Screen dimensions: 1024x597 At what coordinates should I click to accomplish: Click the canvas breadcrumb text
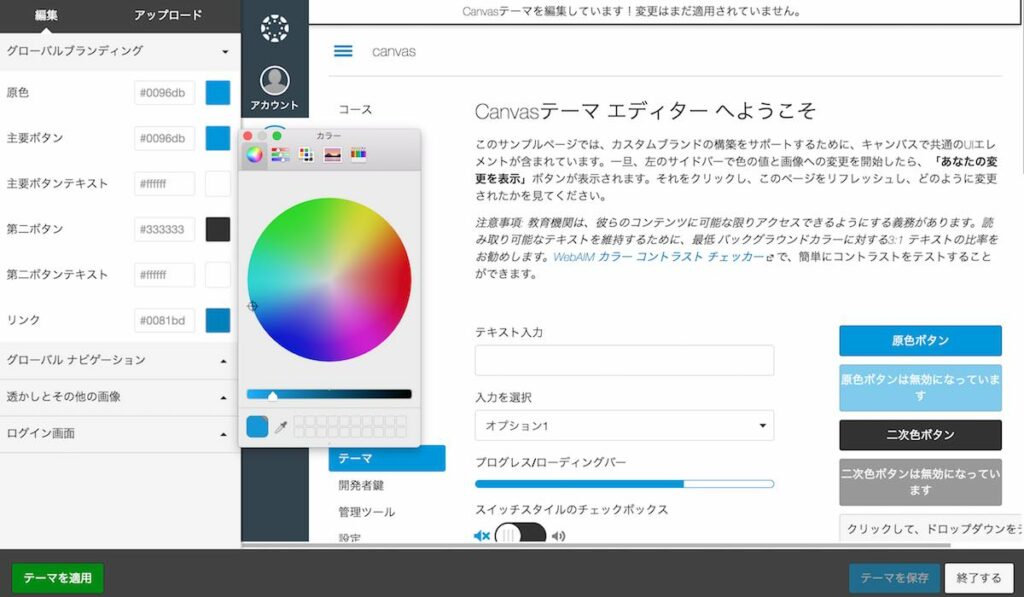[x=394, y=52]
